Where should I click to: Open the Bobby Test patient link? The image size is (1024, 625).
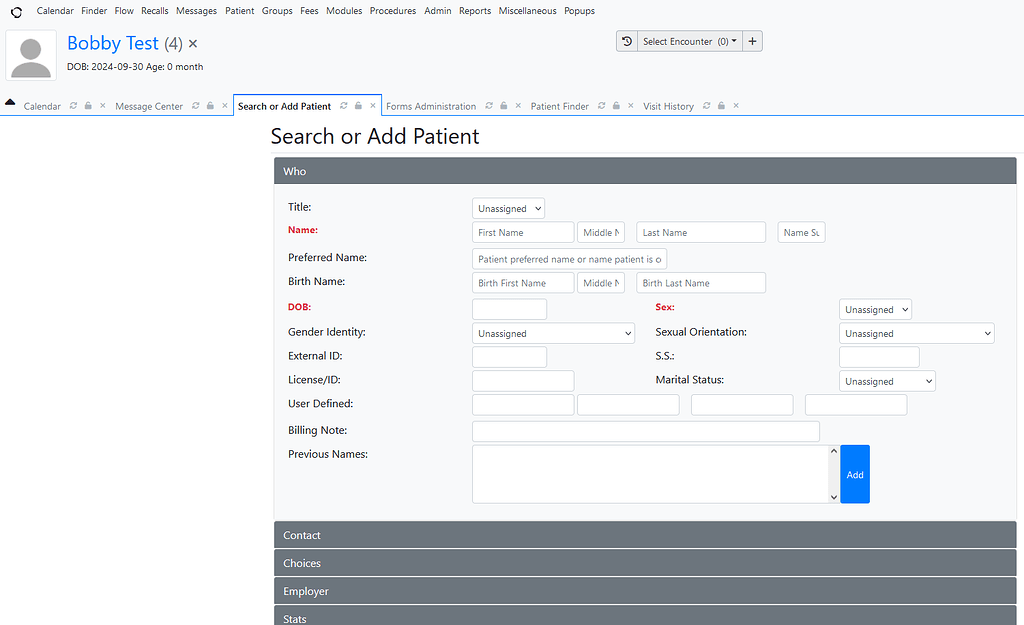[x=112, y=43]
